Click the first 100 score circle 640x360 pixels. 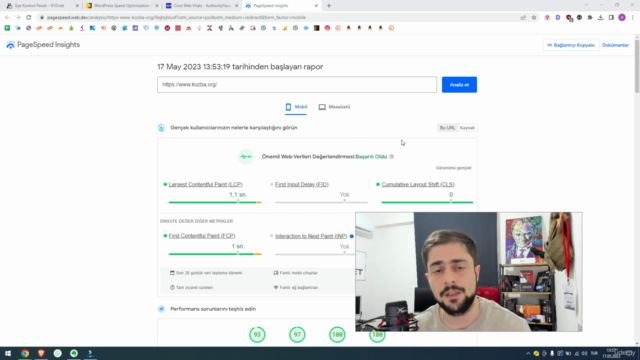(x=337, y=335)
